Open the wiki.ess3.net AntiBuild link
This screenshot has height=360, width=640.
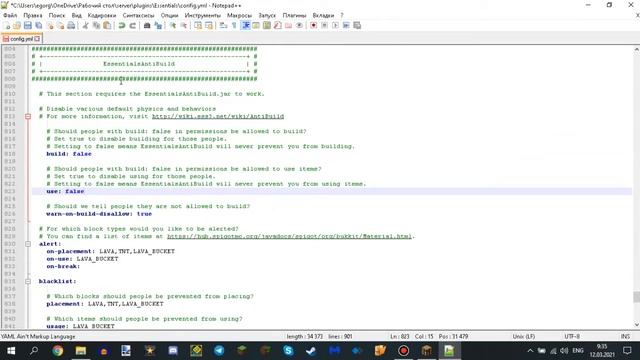click(218, 116)
